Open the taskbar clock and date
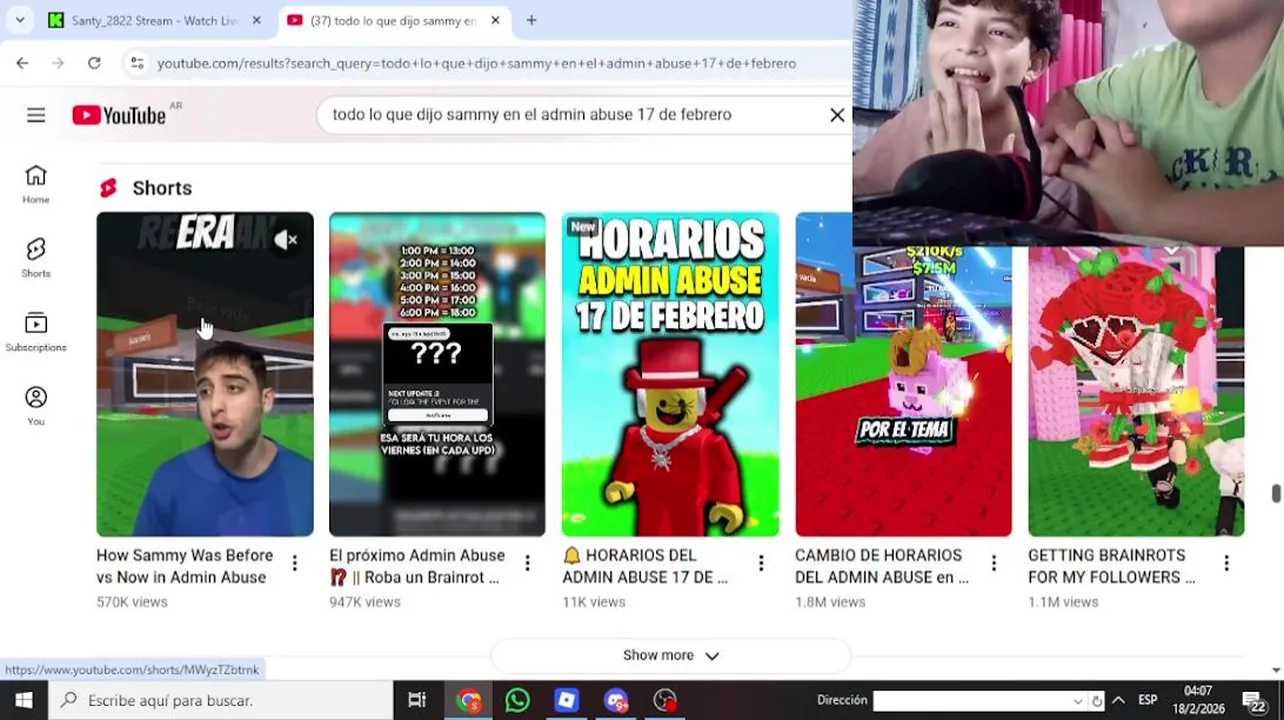 tap(1198, 700)
